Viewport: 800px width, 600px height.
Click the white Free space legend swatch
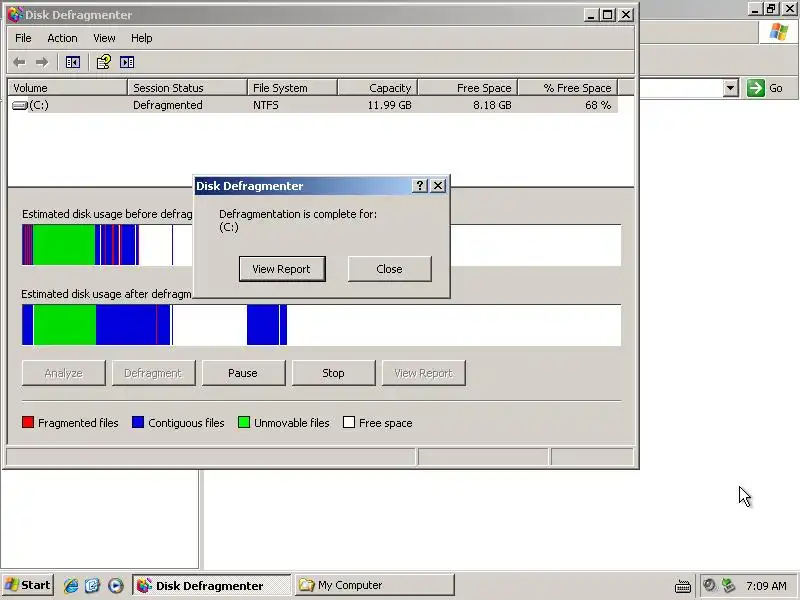pyautogui.click(x=349, y=422)
